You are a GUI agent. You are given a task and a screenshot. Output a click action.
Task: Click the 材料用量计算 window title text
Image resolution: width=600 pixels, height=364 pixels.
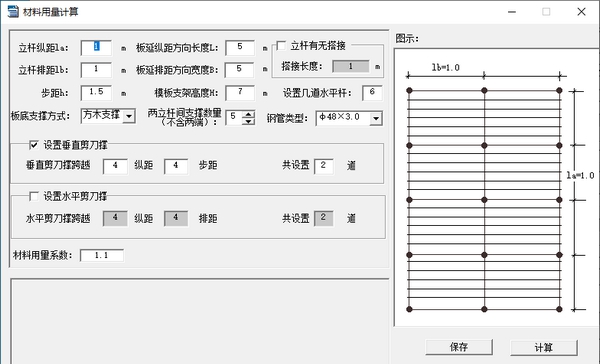tap(51, 12)
